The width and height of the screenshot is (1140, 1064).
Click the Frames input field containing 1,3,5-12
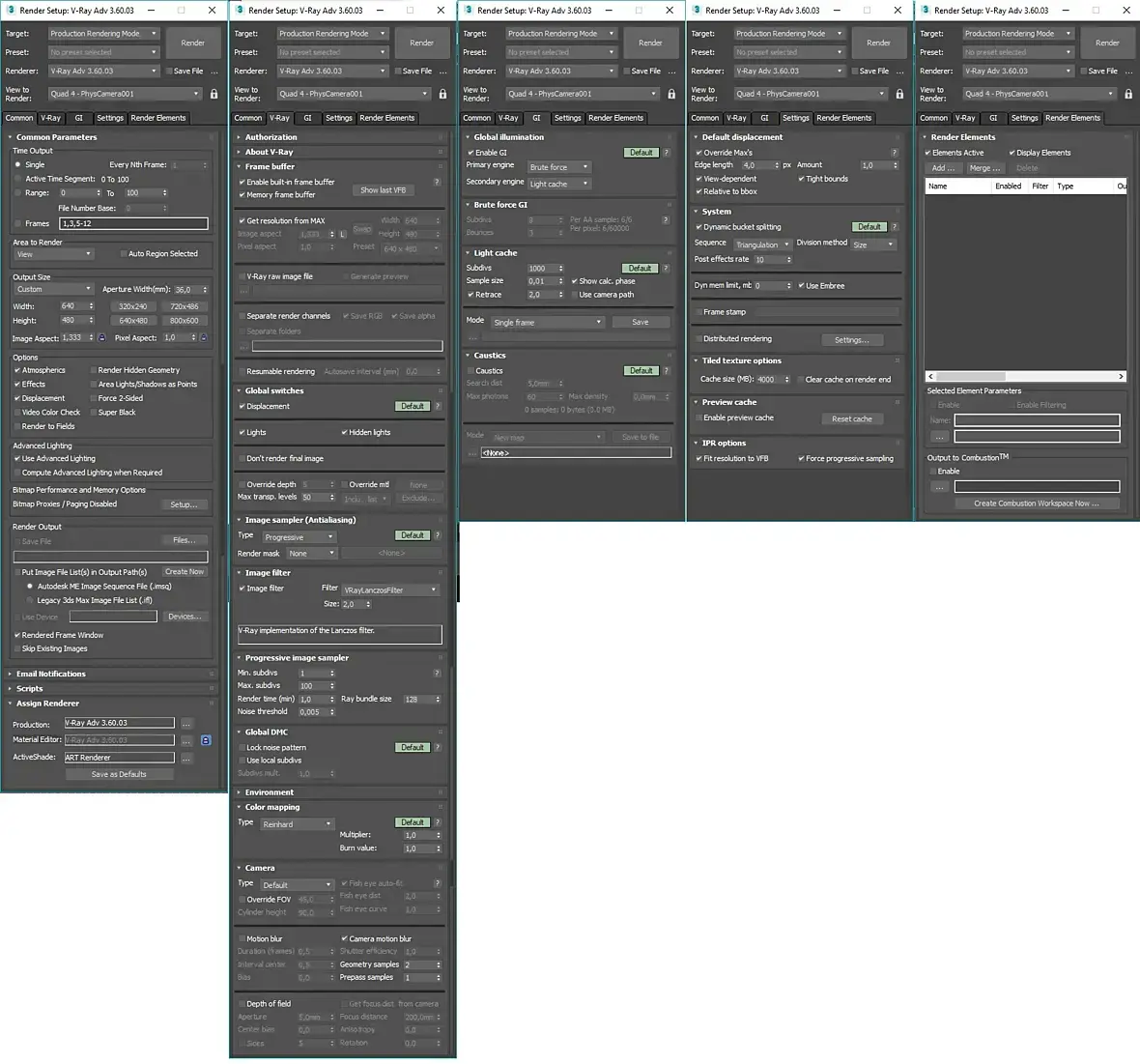133,224
